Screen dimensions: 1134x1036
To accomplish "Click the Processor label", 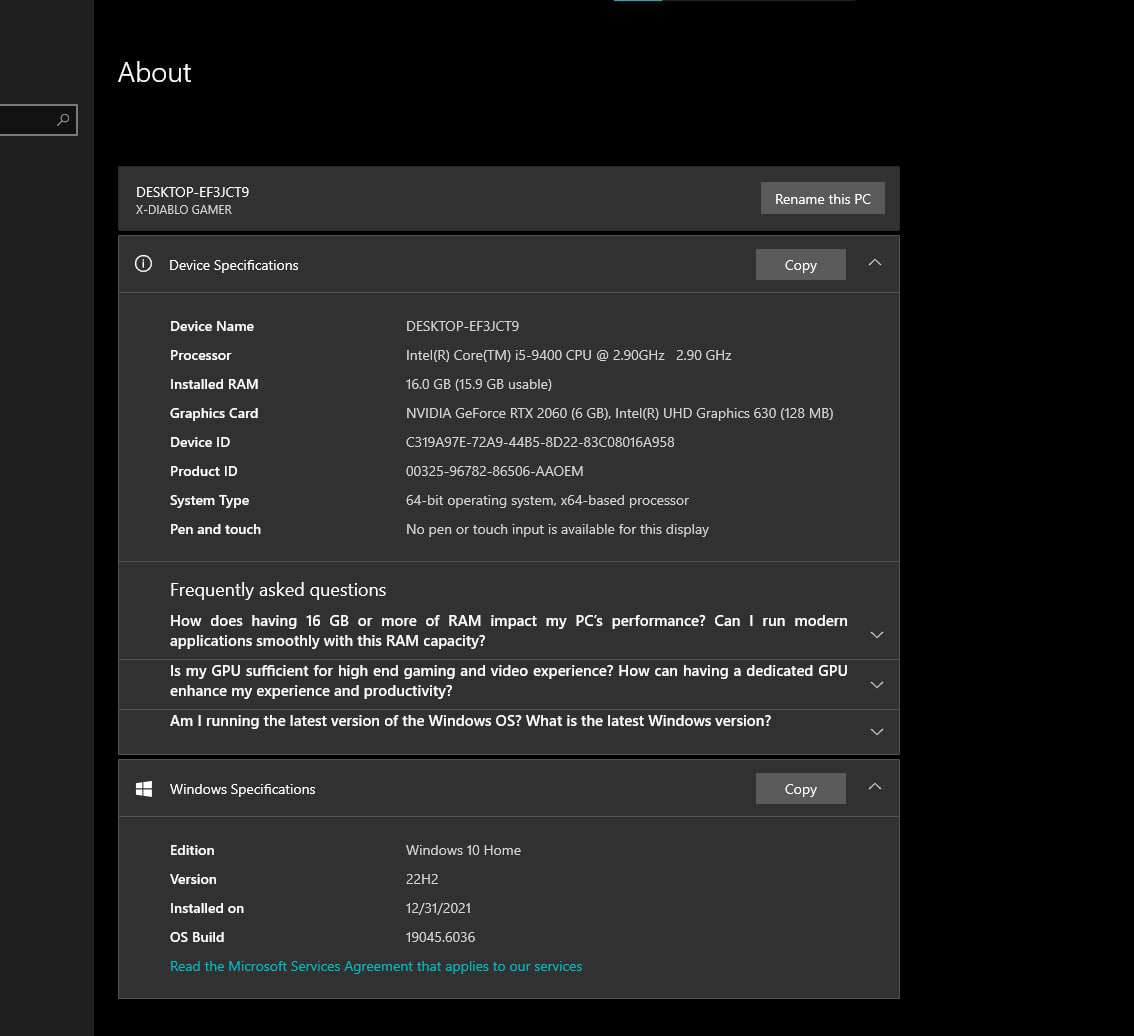I will [200, 355].
